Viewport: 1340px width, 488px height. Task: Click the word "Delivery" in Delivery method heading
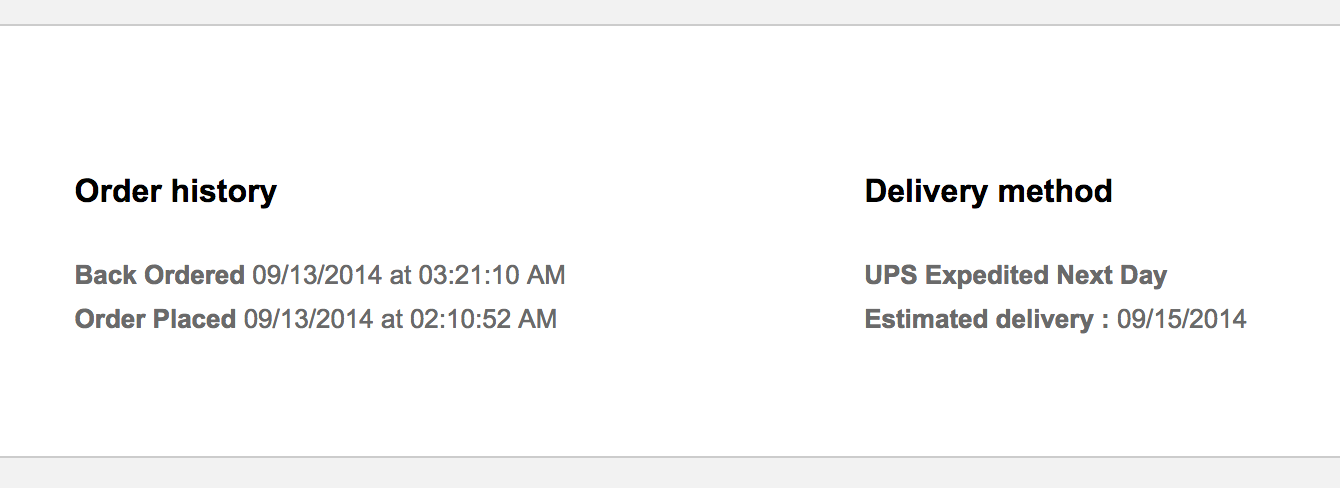tap(924, 191)
